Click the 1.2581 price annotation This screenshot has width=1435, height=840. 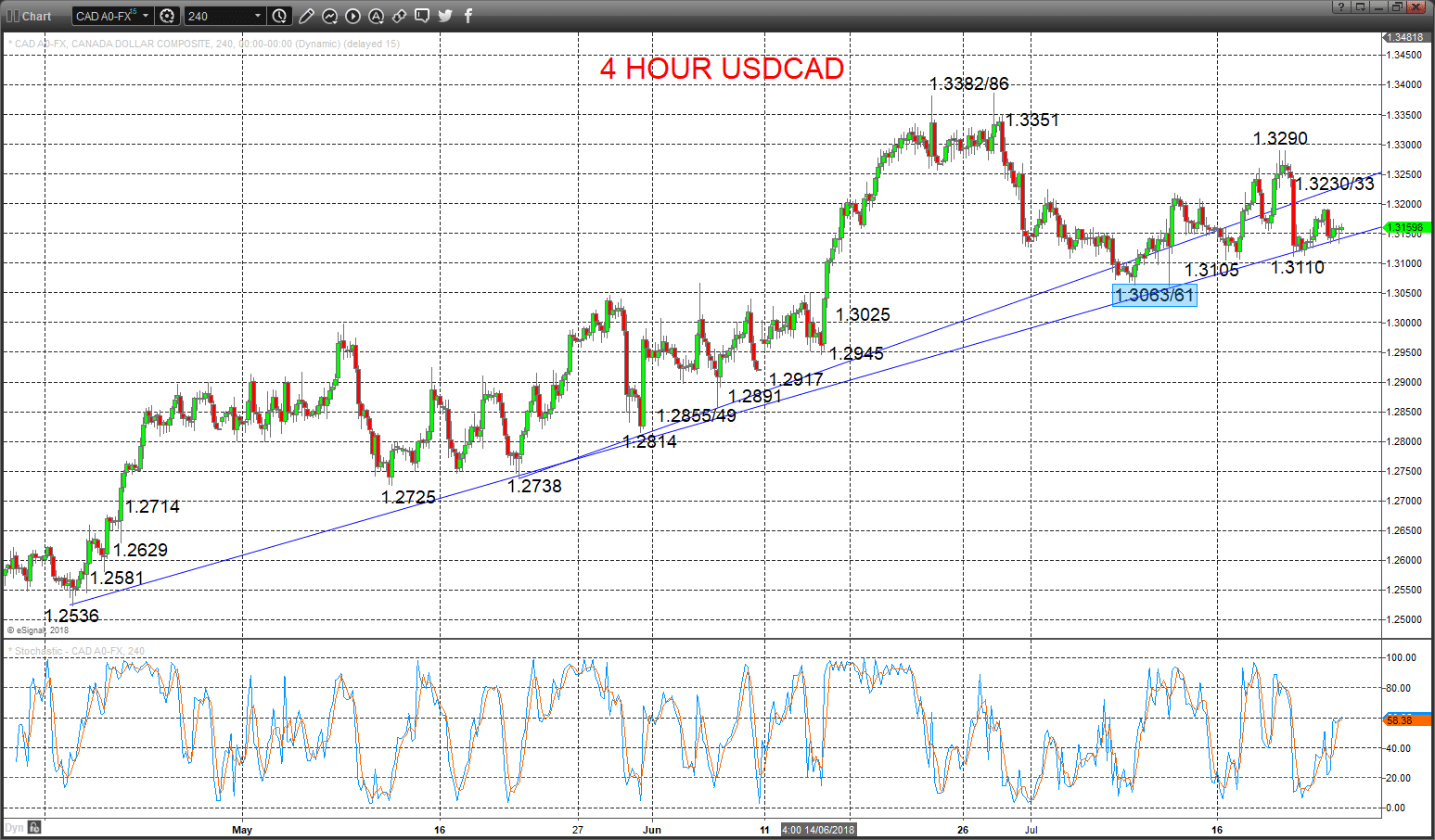117,578
